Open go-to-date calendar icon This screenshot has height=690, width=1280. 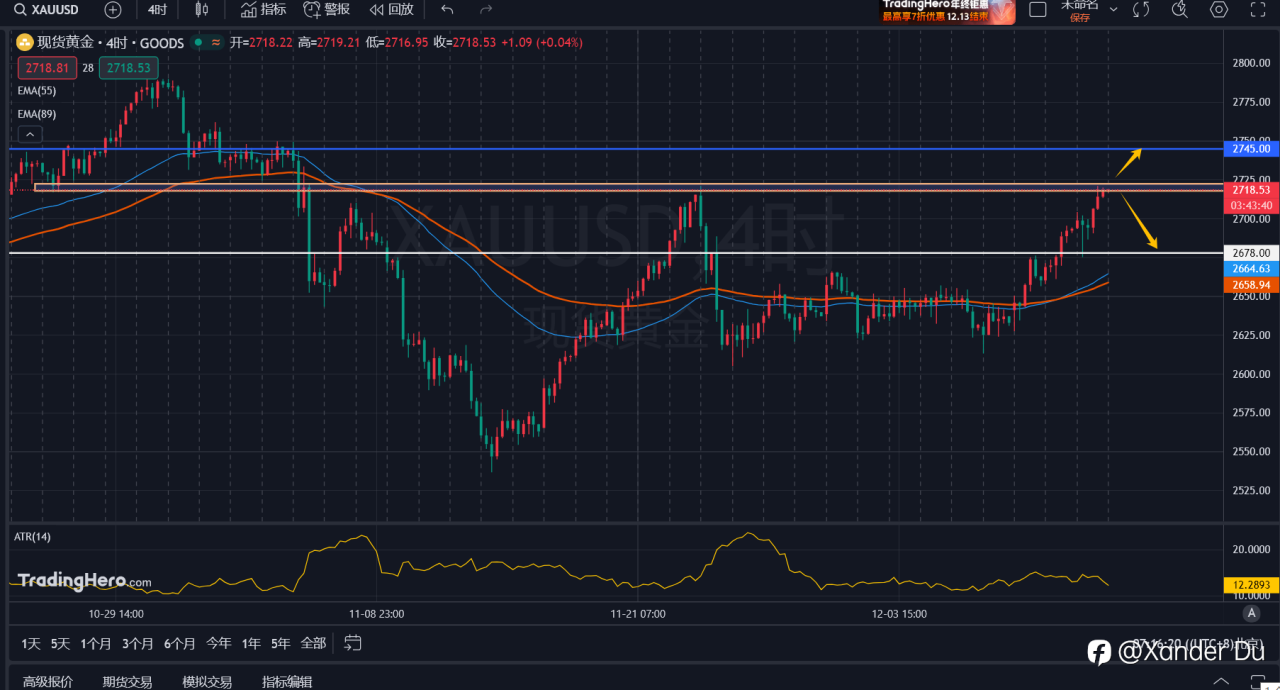click(x=352, y=642)
